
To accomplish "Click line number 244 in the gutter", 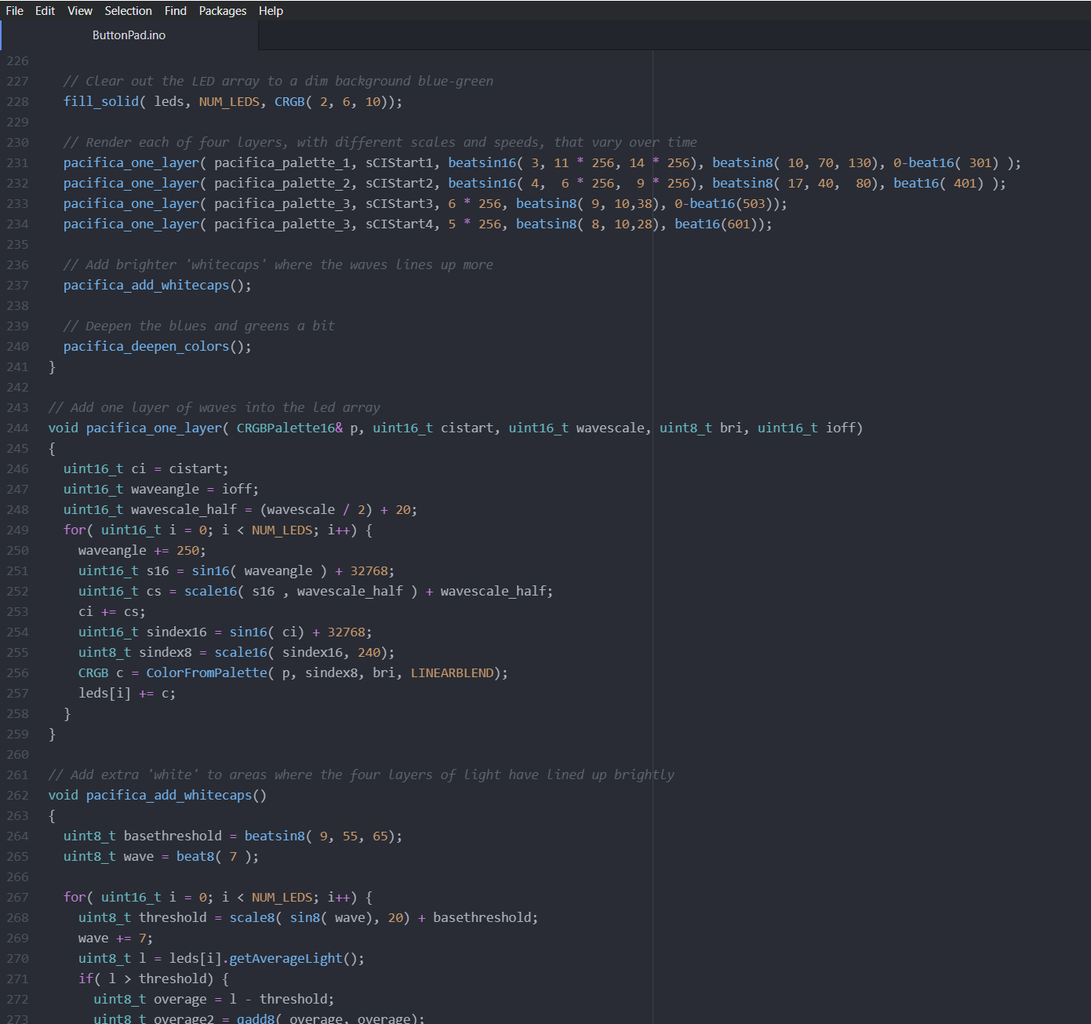I will pos(17,428).
